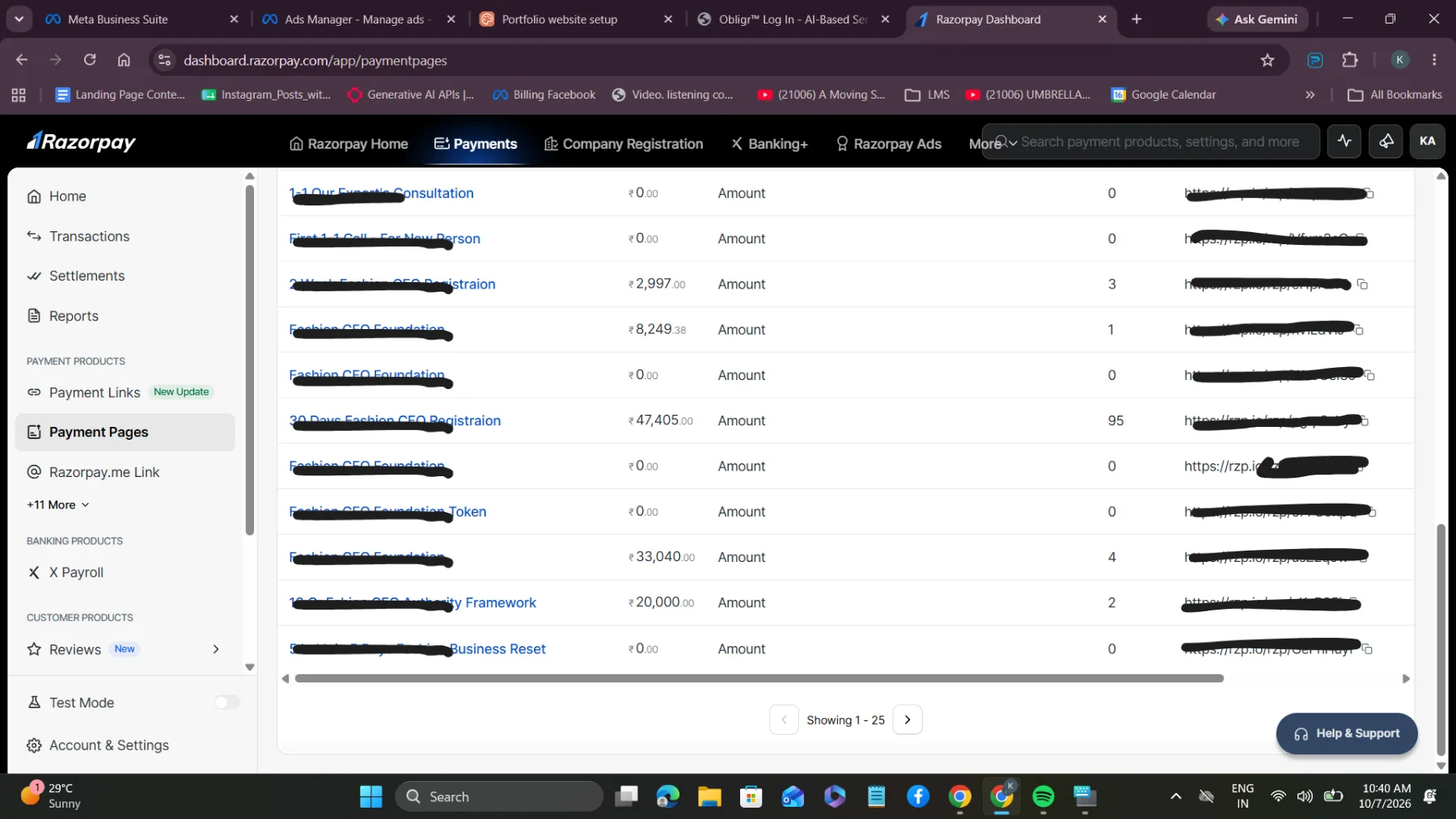Click the Help & Support button
The height and width of the screenshot is (819, 1456).
pyautogui.click(x=1347, y=733)
